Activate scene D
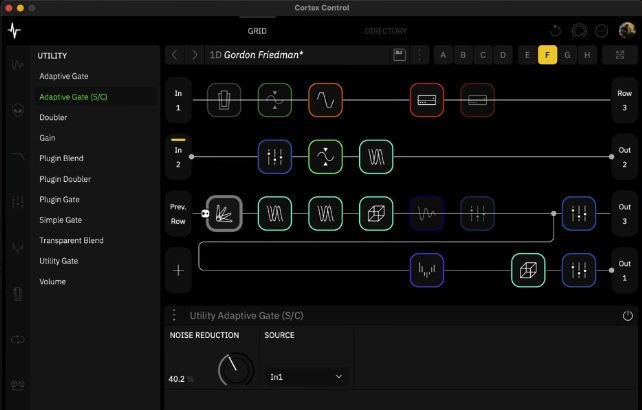Viewport: 642px width, 410px height. point(503,55)
